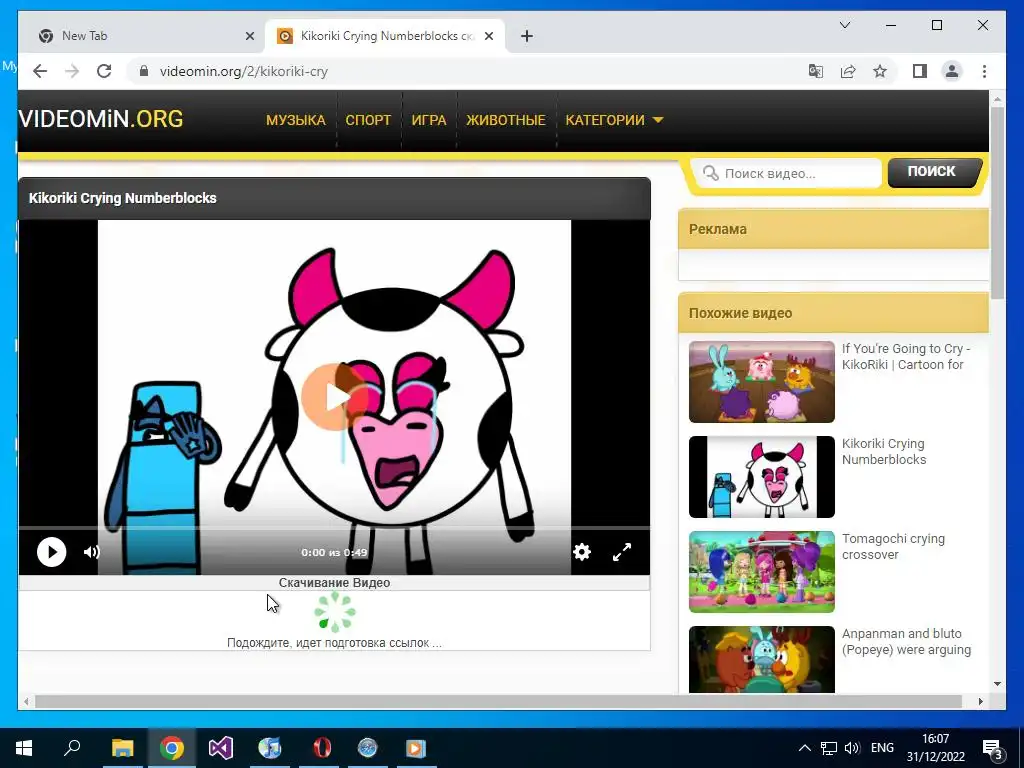This screenshot has width=1024, height=768.
Task: Click the volume tray icon
Action: pos(852,748)
